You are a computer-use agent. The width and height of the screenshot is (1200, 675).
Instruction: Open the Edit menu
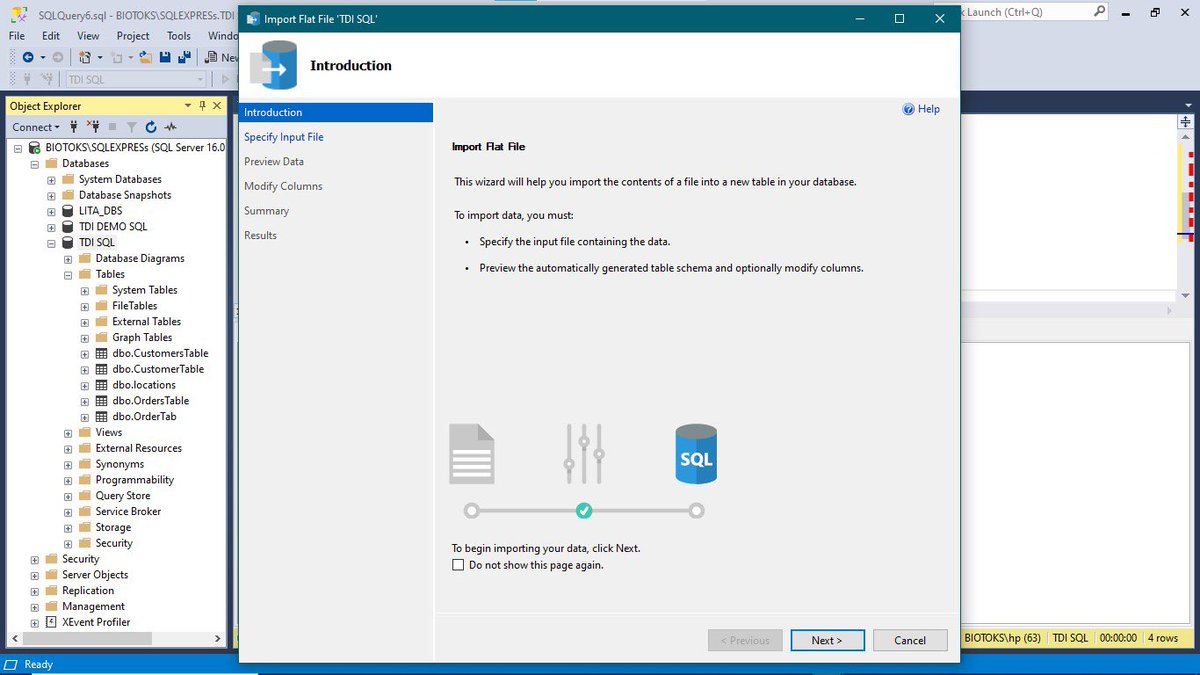51,35
